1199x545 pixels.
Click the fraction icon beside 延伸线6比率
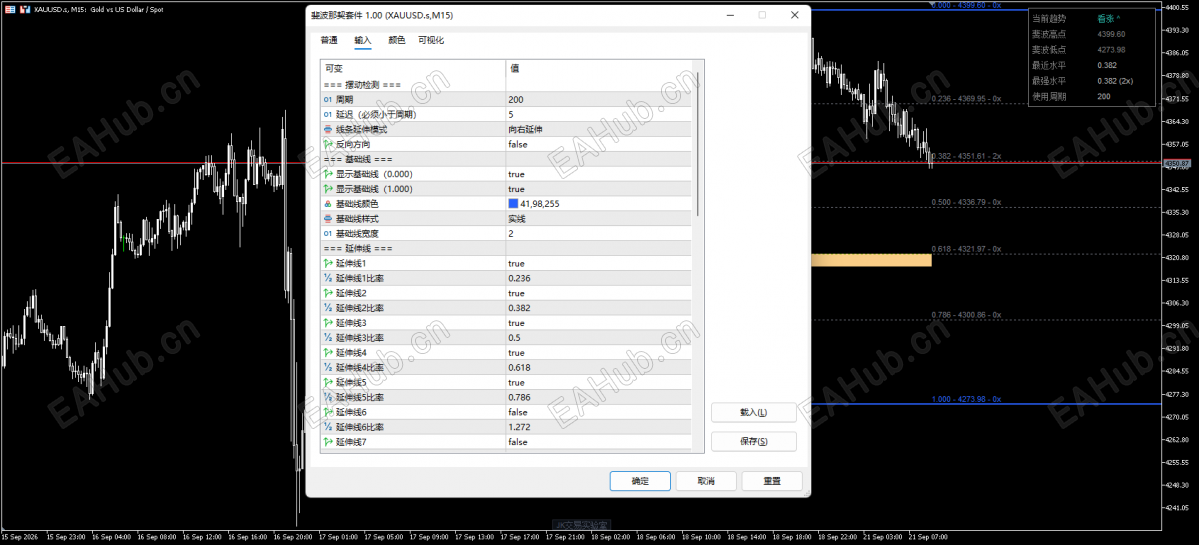coord(328,427)
